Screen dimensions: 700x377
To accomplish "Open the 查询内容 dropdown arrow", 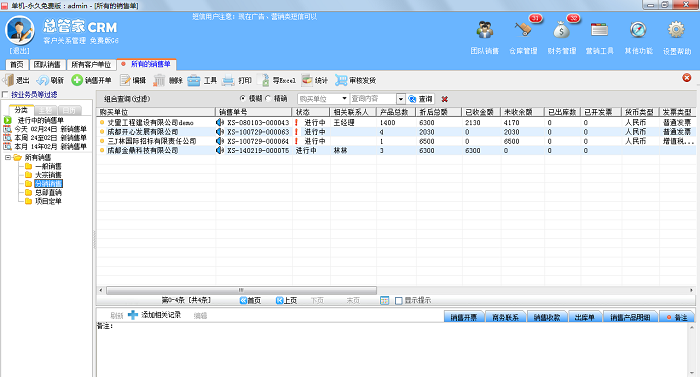I will [400, 99].
